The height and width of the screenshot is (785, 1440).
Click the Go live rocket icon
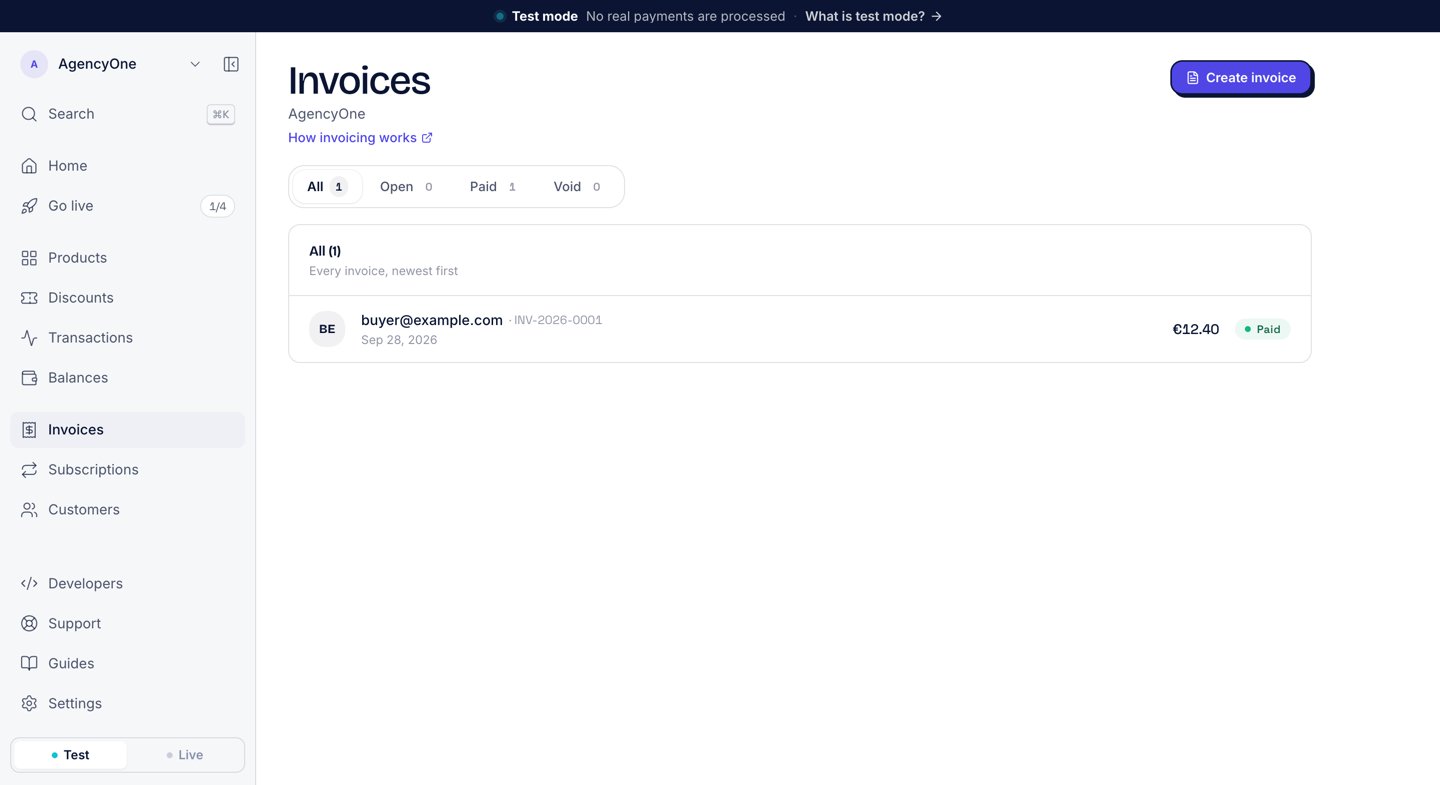pyautogui.click(x=29, y=206)
